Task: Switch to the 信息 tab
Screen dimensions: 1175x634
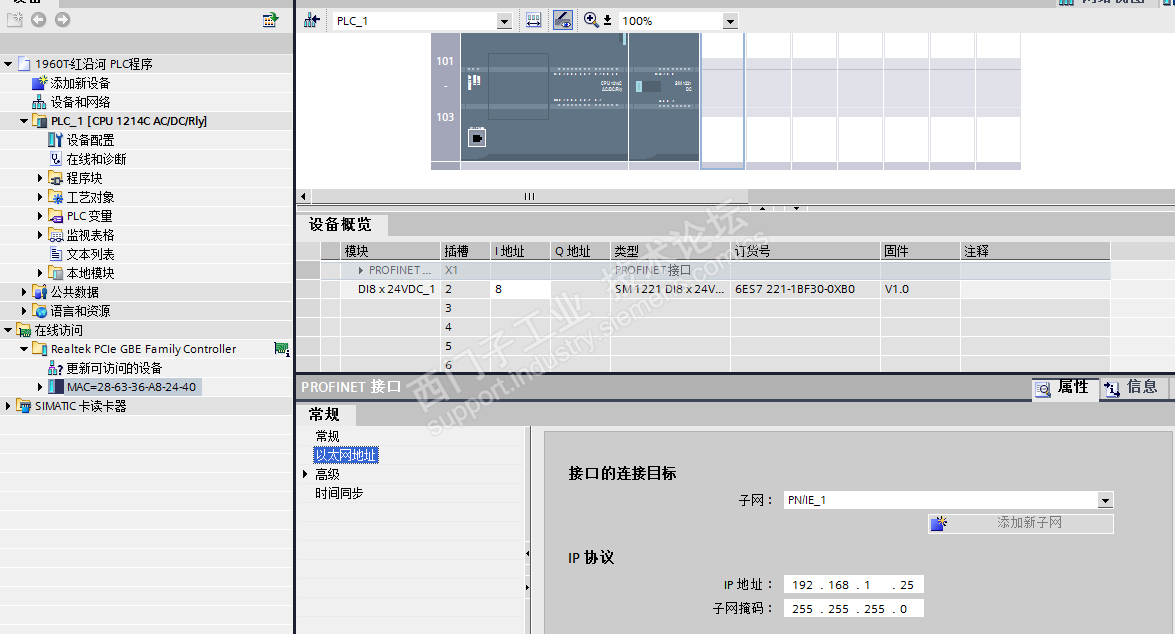Action: [1133, 388]
